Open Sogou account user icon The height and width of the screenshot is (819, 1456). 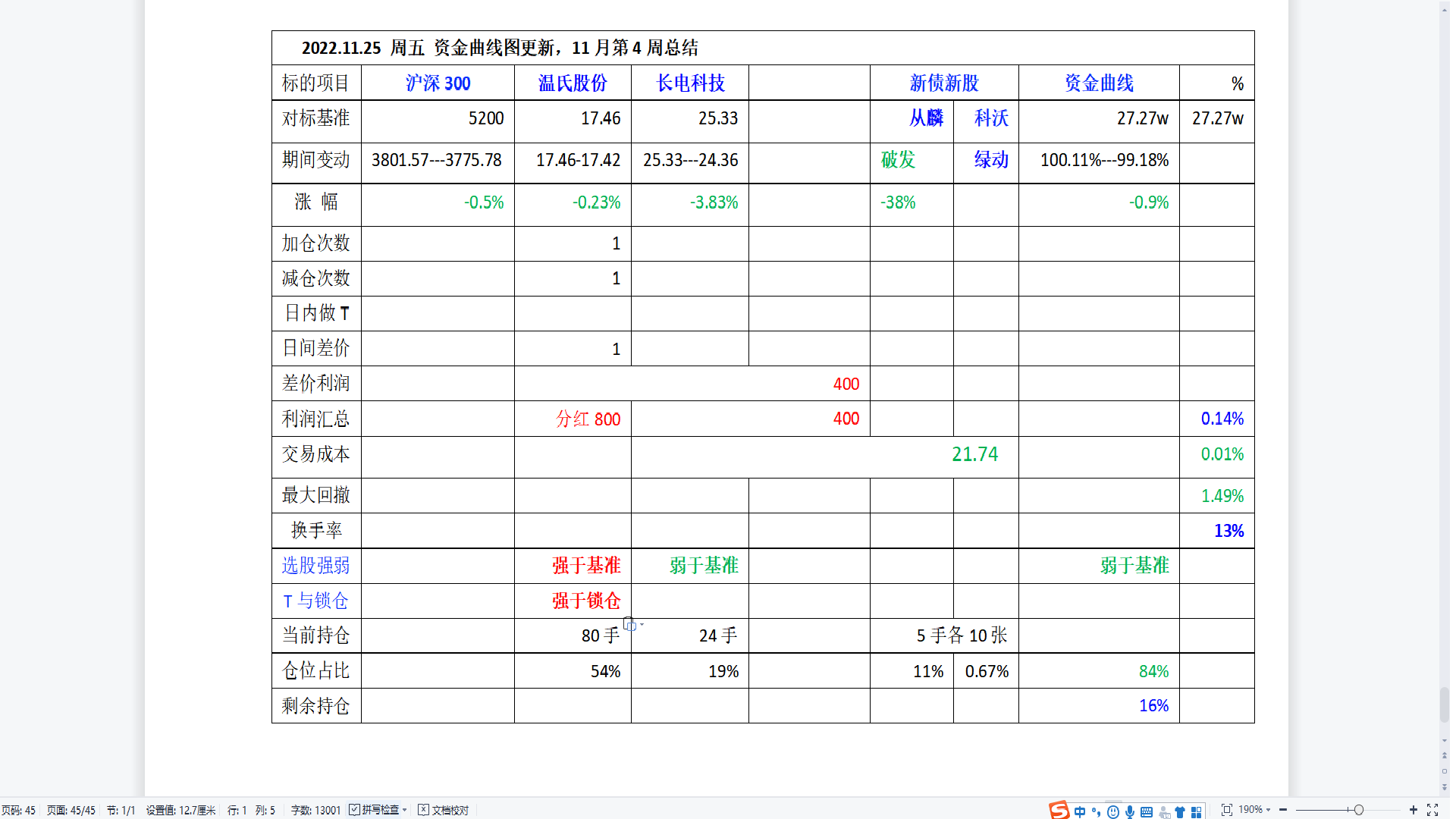[1164, 811]
